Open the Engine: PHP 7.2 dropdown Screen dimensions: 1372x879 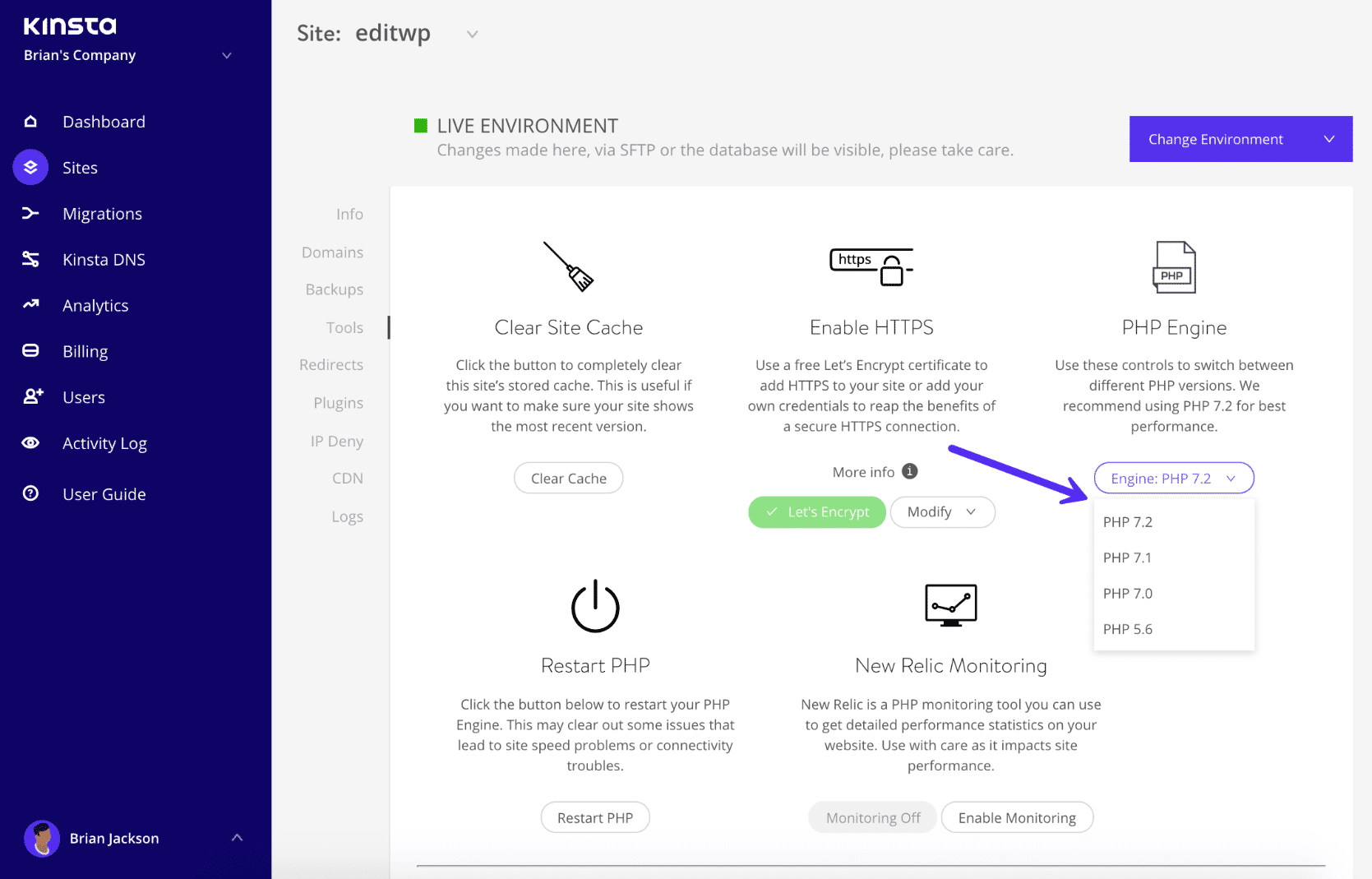tap(1174, 479)
